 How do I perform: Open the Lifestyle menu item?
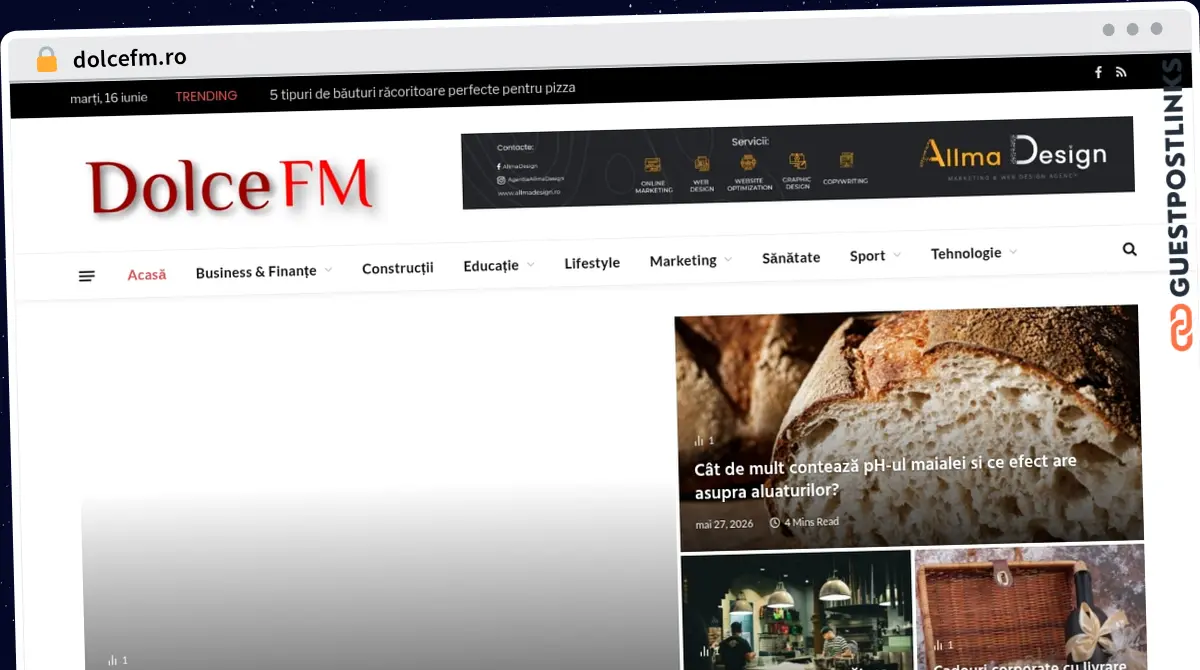592,263
